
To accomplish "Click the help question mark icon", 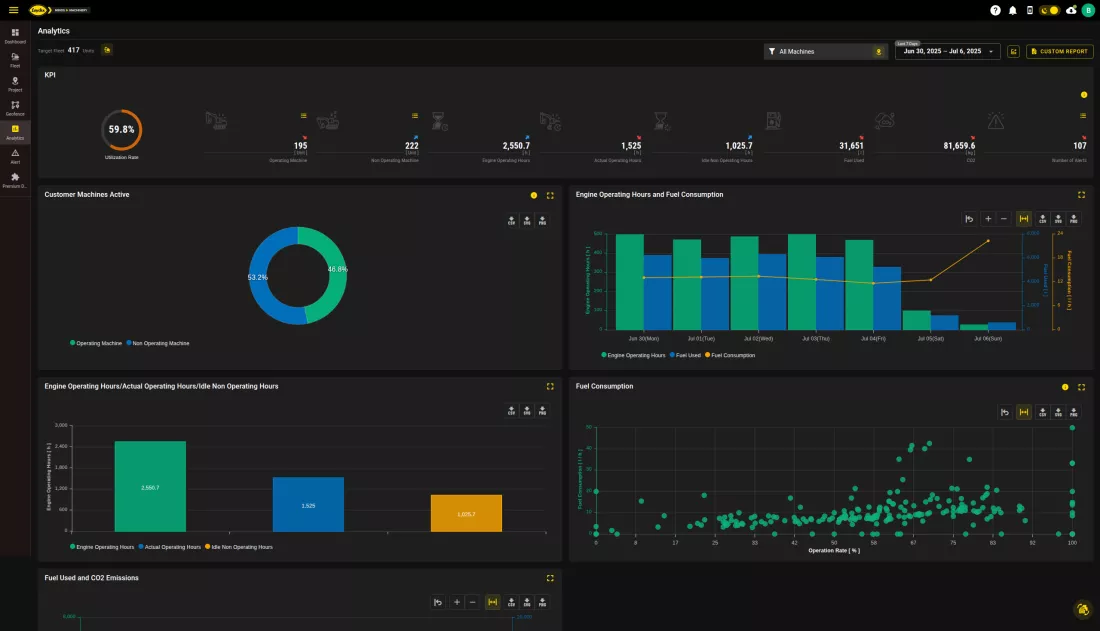I will pos(995,10).
